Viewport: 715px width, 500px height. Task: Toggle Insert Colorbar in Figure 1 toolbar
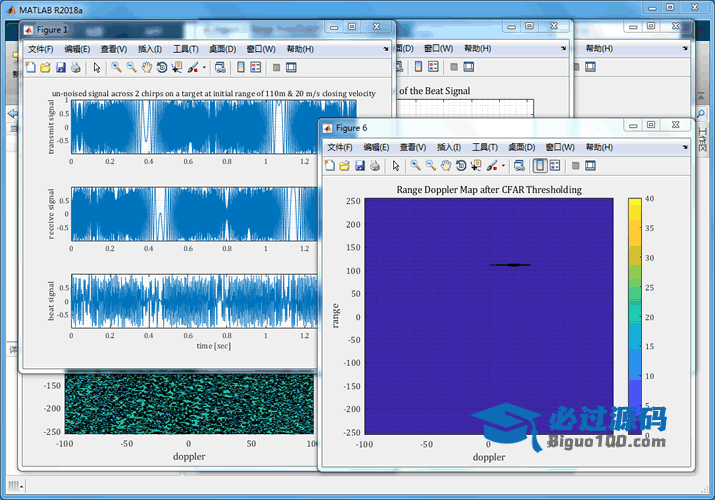pyautogui.click(x=241, y=67)
